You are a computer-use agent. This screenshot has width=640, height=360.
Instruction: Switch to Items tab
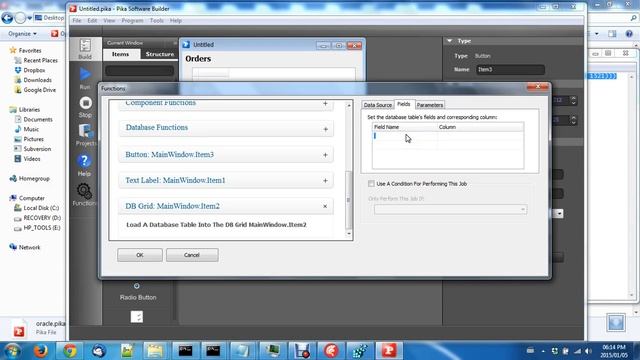[120, 54]
